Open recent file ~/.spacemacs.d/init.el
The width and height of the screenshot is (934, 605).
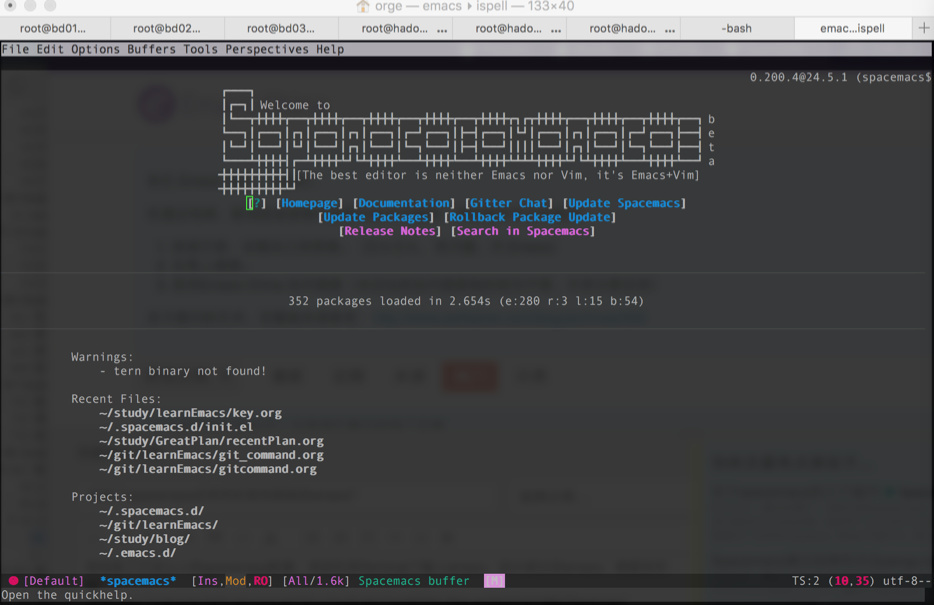coord(176,427)
